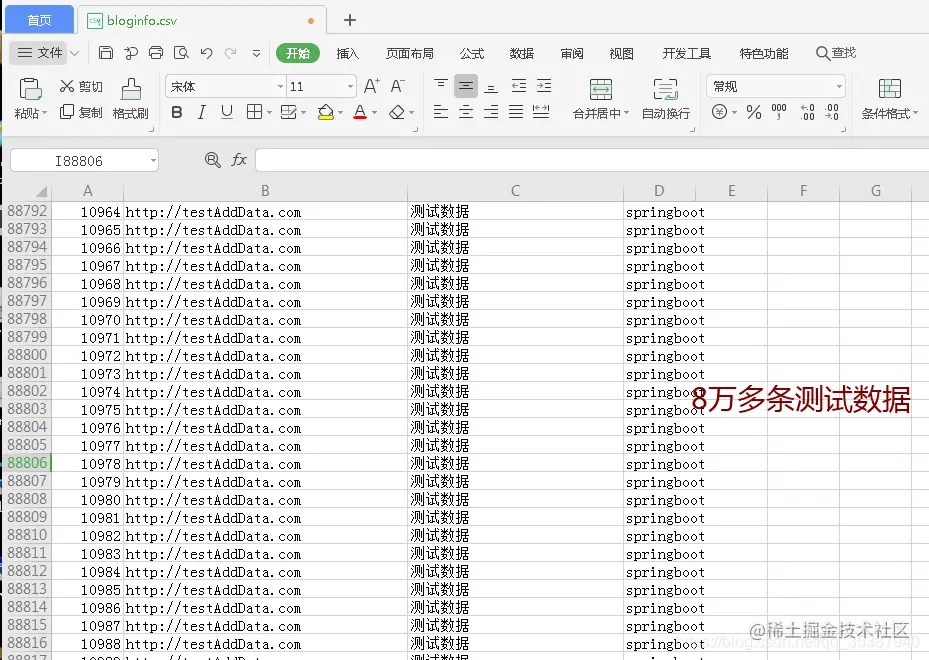Open font size 11 dropdown

350,86
